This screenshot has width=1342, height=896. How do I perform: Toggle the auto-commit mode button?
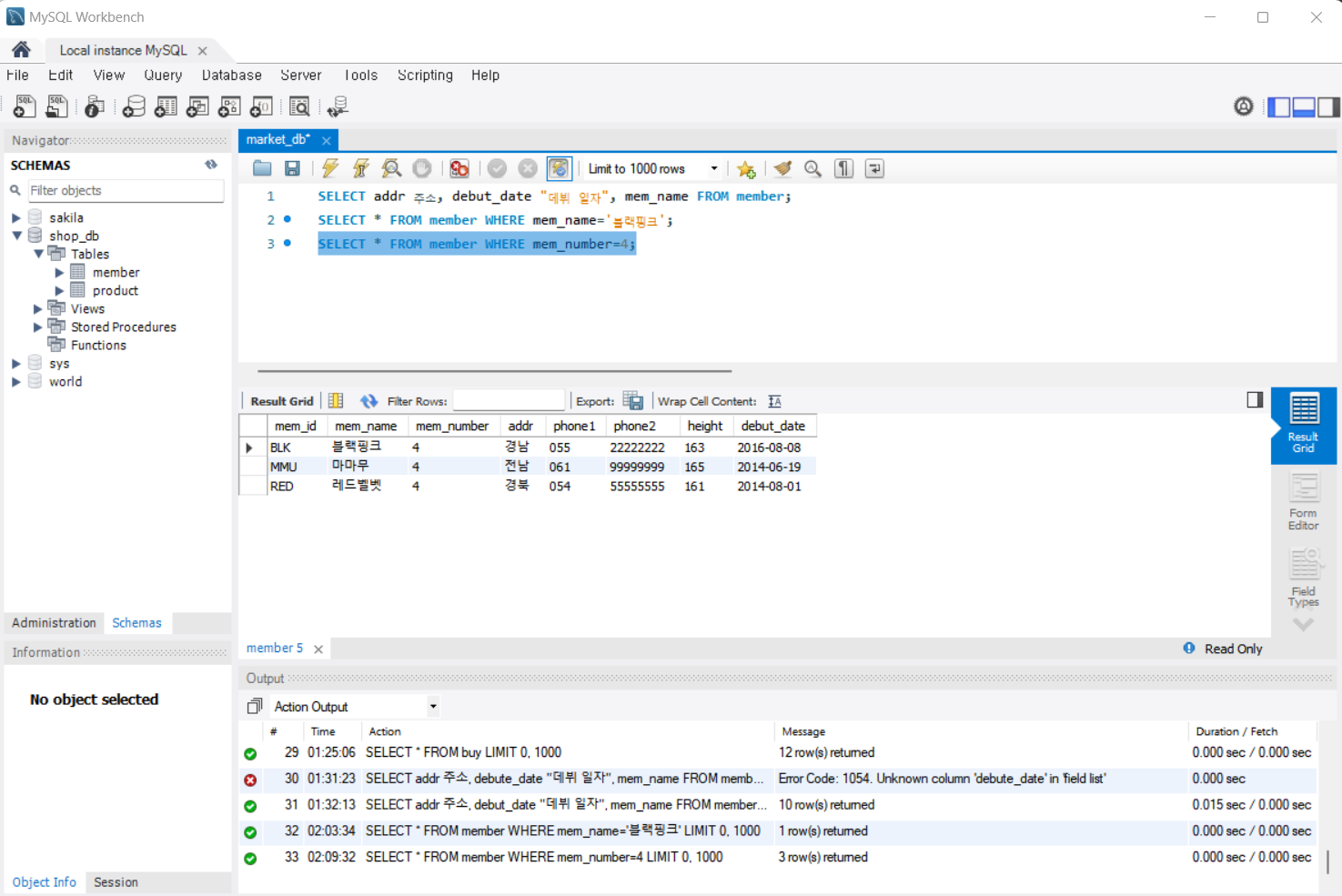559,168
